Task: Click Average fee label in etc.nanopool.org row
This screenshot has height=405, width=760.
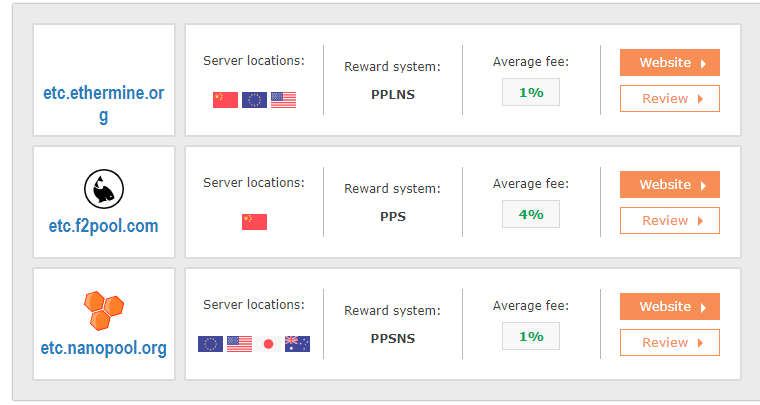Action: point(531,306)
